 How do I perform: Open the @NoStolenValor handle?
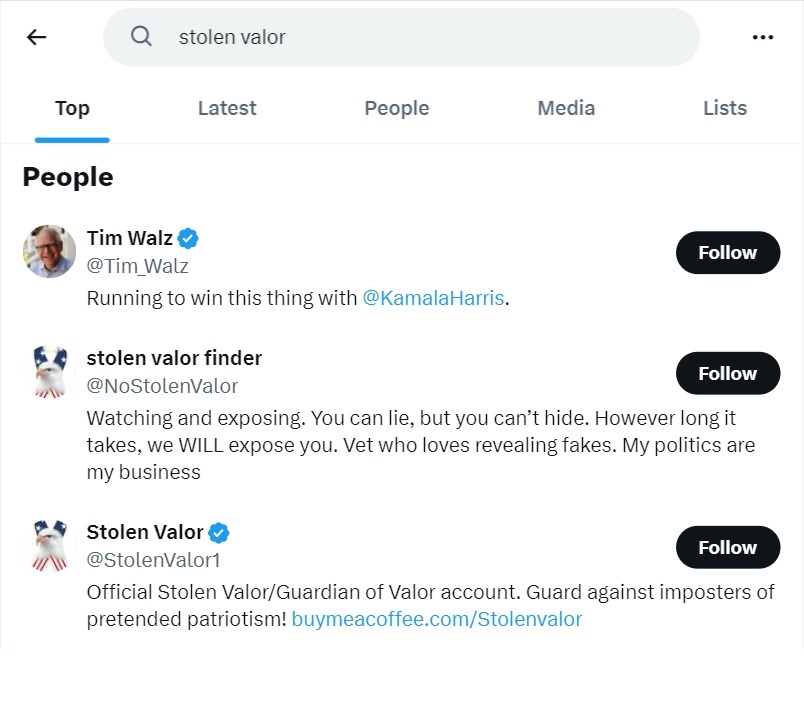click(x=162, y=386)
